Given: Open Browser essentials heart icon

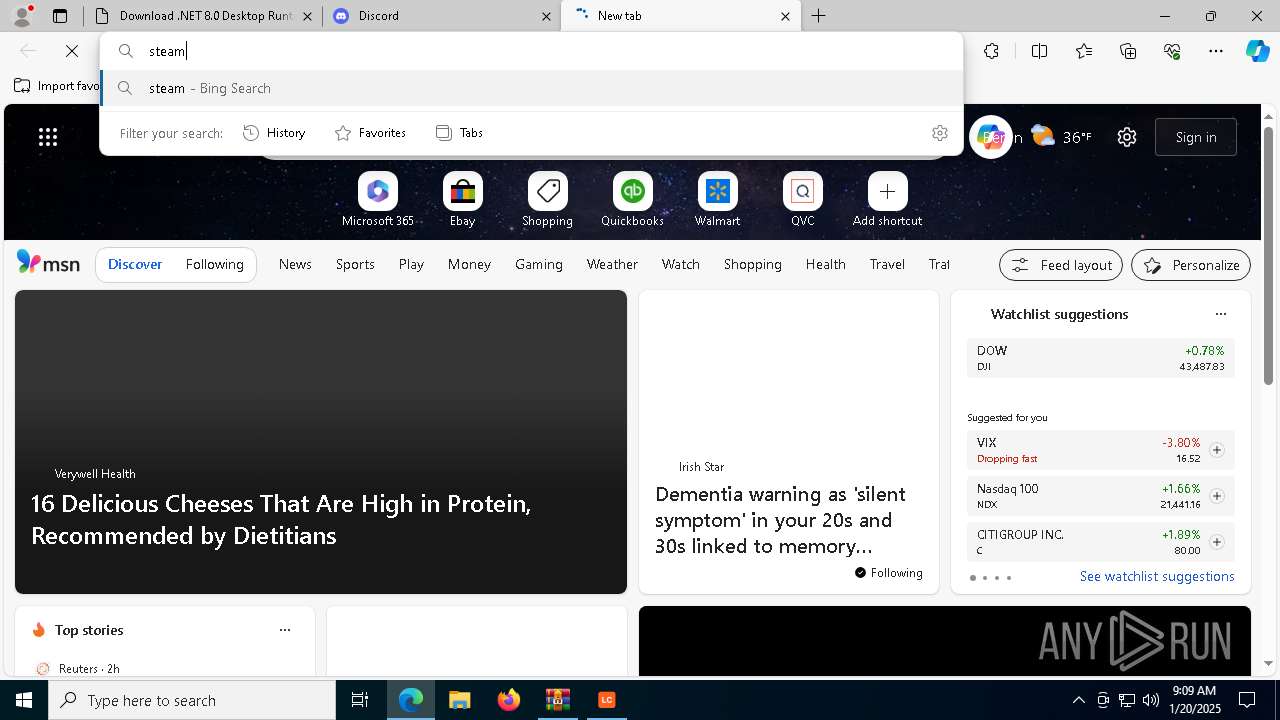Looking at the screenshot, I should point(1172,51).
